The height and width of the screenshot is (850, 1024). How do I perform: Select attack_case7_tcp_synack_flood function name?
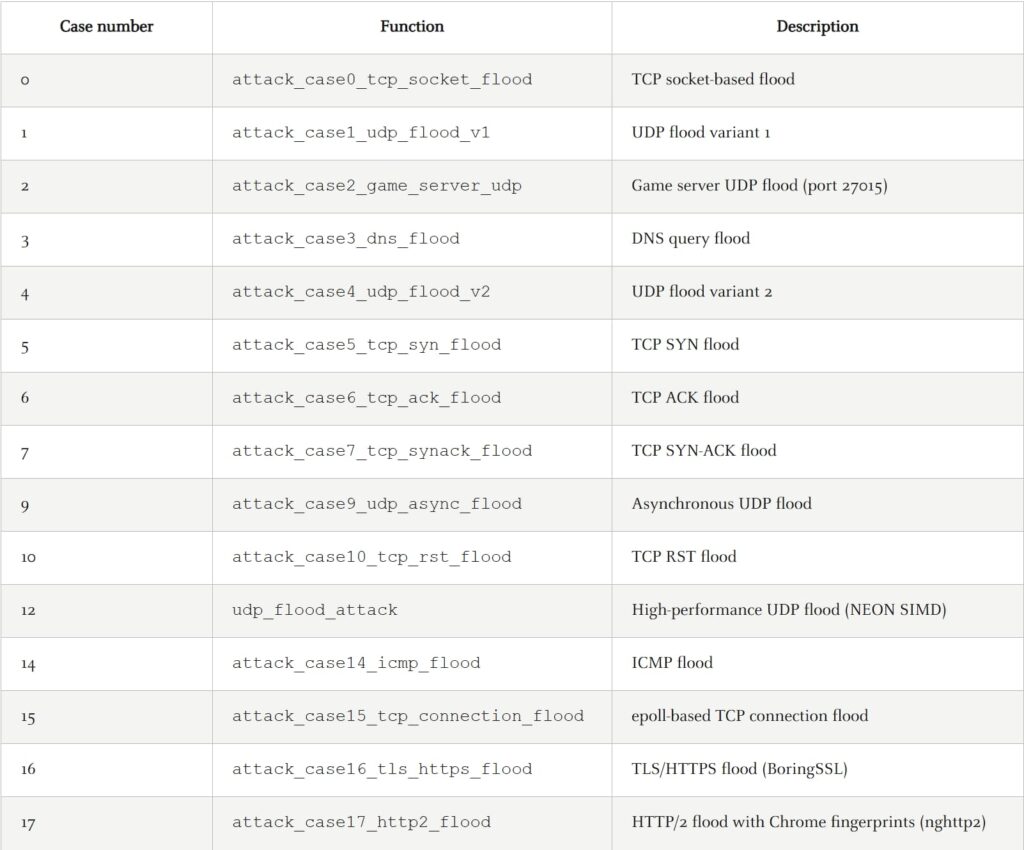[x=382, y=451]
